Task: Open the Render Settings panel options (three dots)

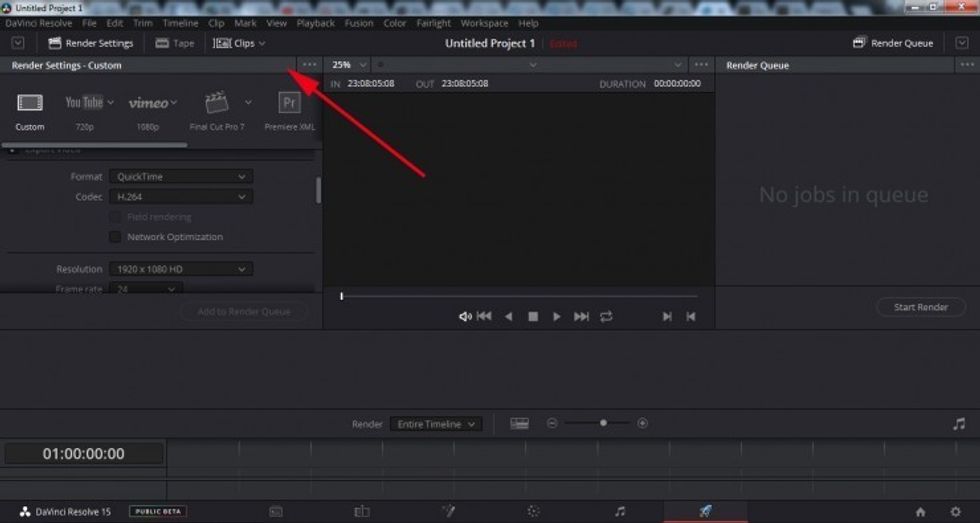Action: coord(309,64)
